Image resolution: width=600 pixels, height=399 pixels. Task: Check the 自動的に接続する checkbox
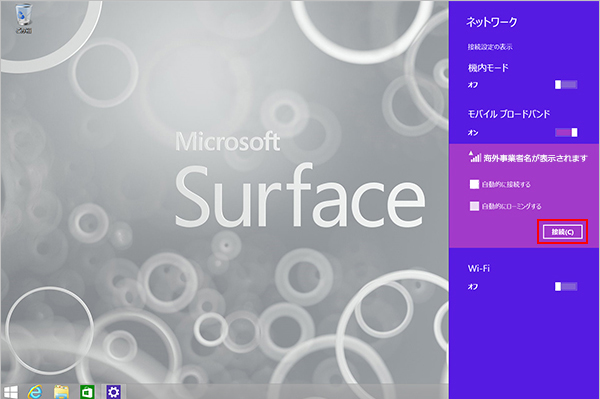(474, 184)
